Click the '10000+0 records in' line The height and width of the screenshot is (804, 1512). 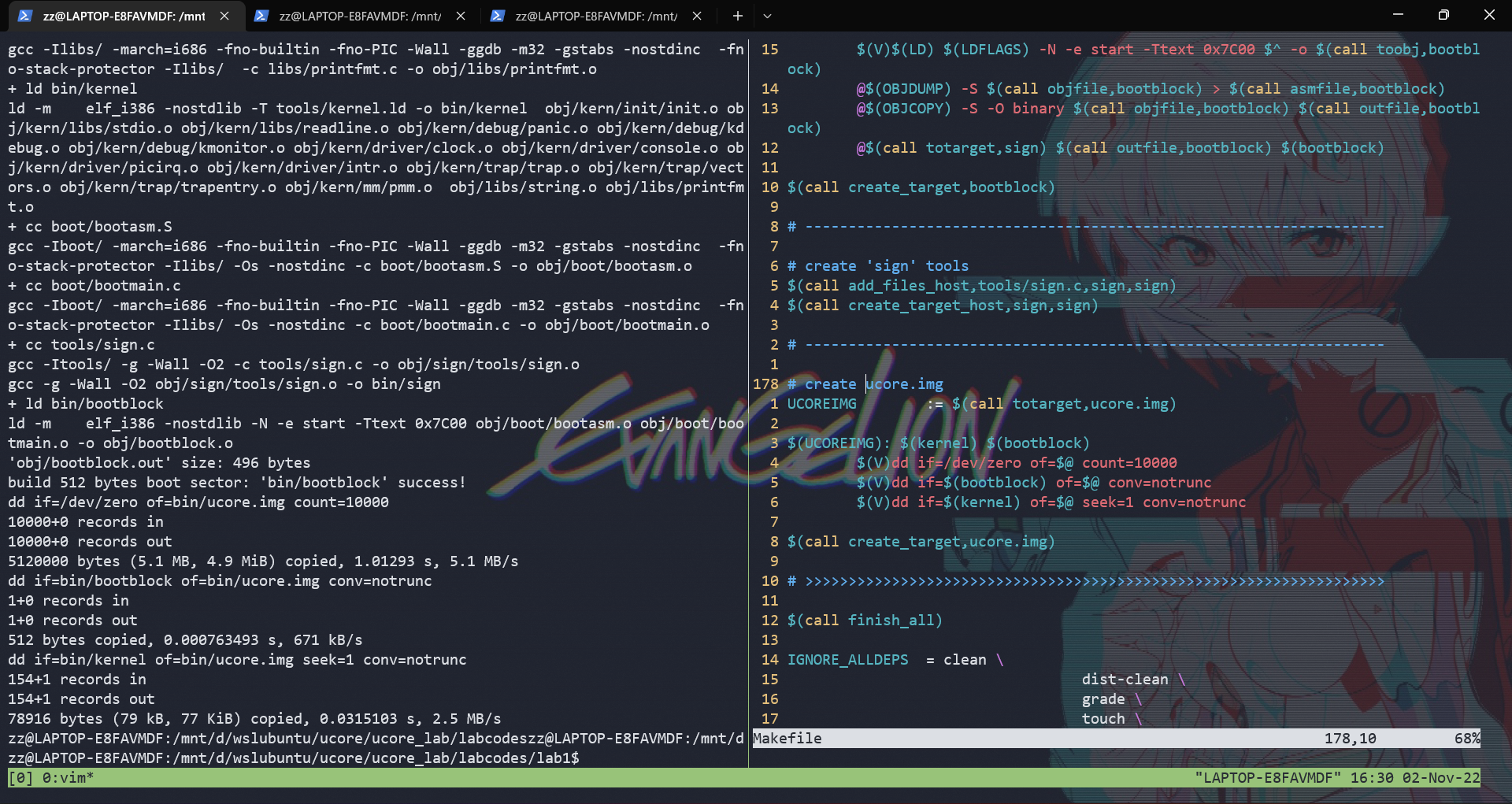click(x=86, y=522)
